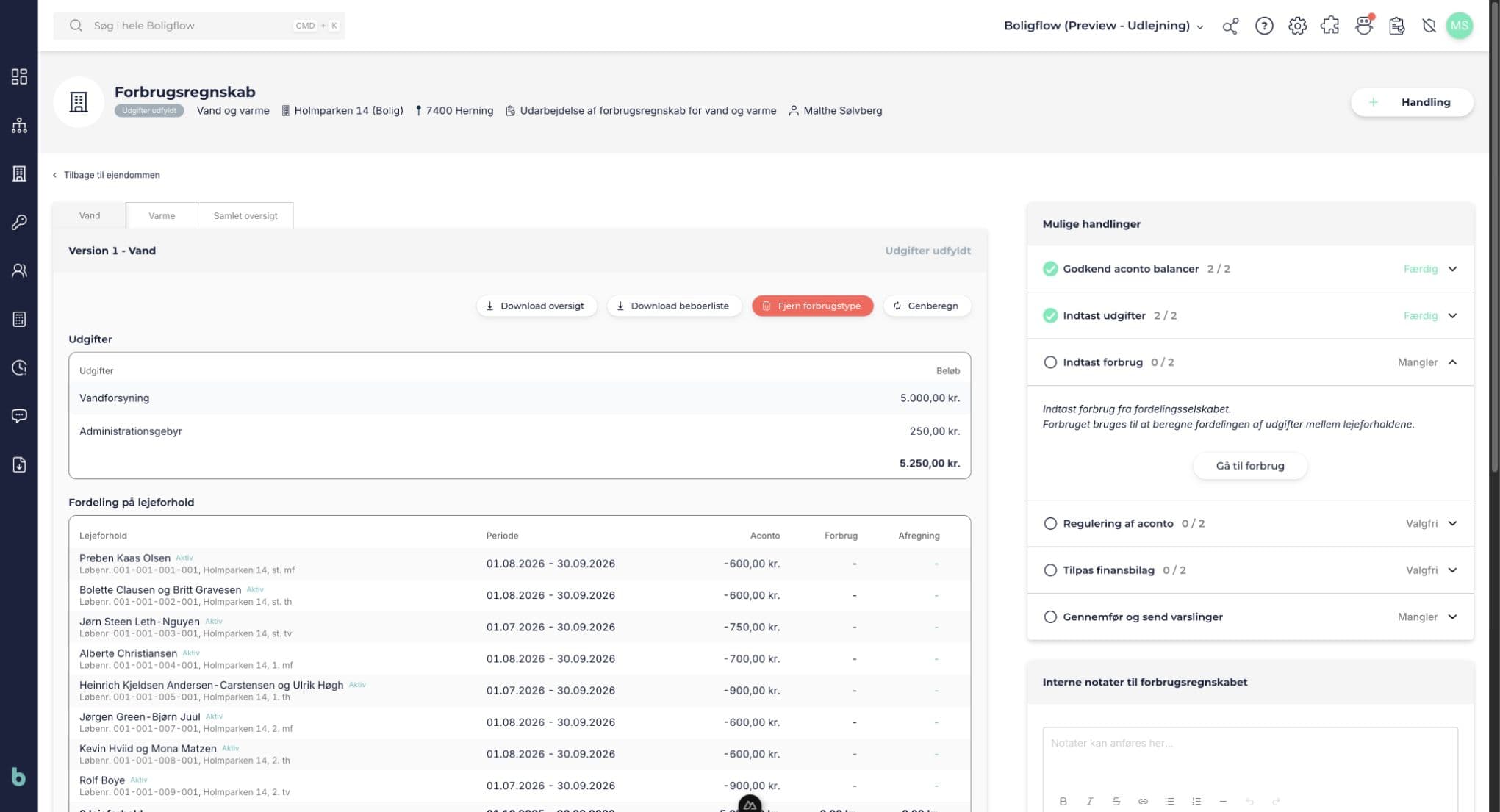Expand Gennemfør og send varslinger section

pos(1250,617)
